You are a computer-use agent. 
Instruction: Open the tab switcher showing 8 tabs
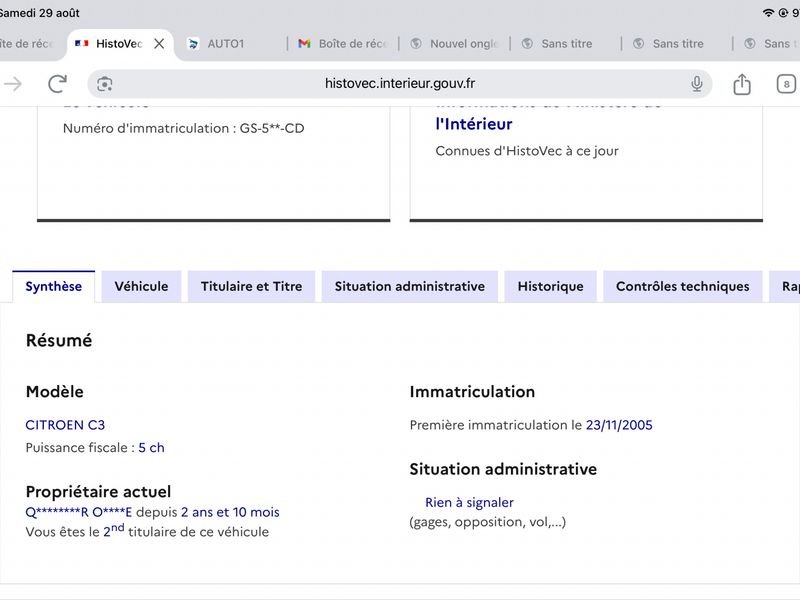click(x=786, y=84)
